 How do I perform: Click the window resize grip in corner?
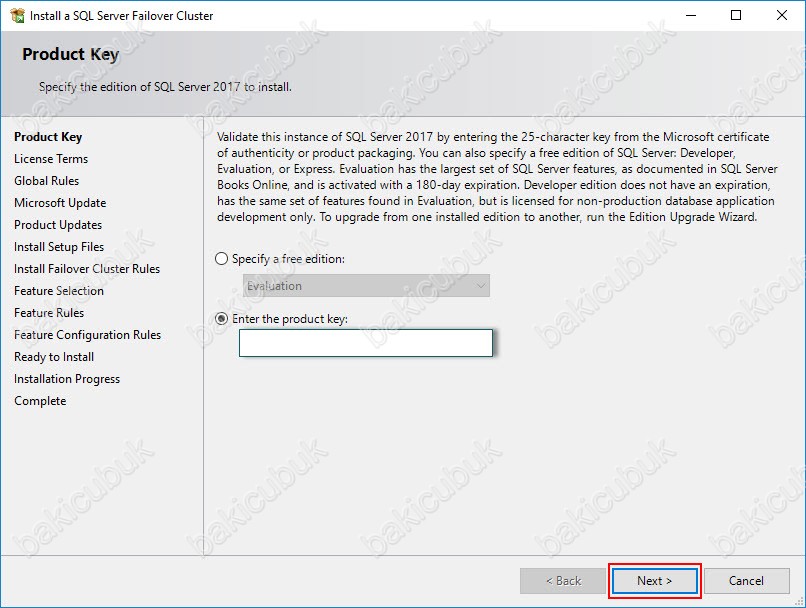click(799, 601)
